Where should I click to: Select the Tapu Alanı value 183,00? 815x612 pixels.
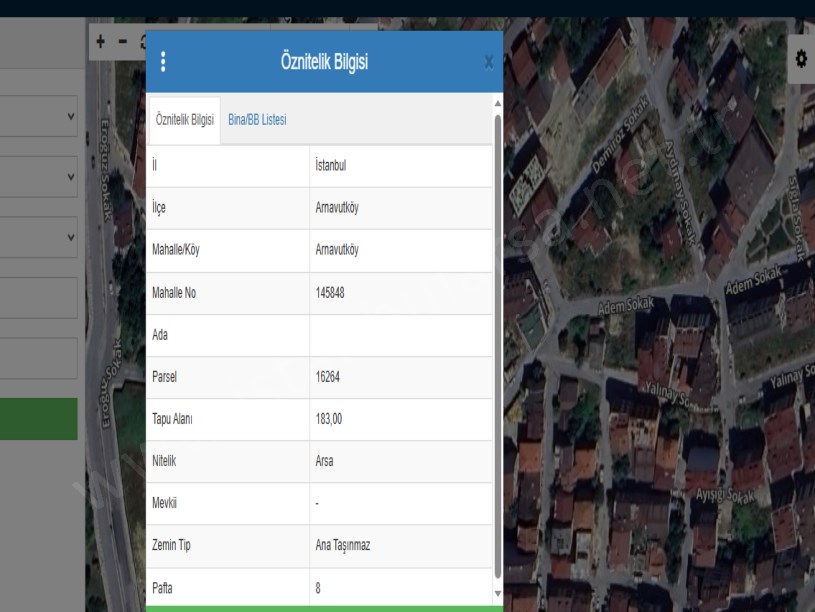click(329, 420)
